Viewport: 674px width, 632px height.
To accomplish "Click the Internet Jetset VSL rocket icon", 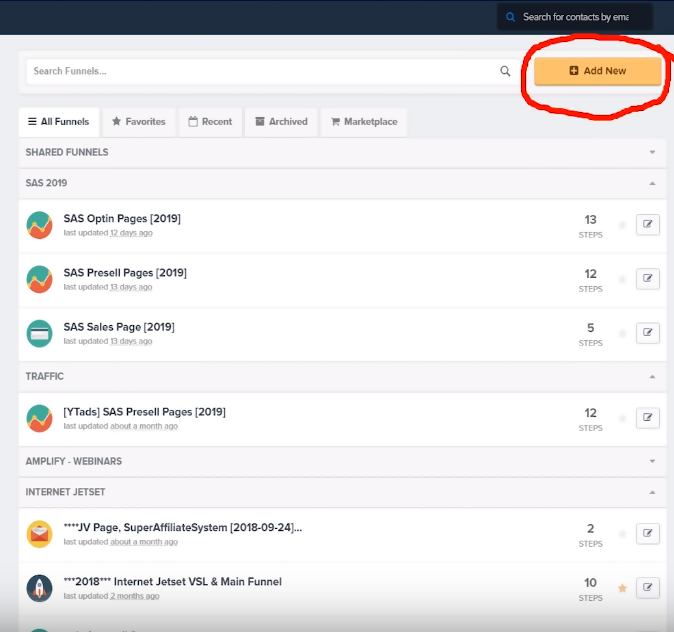I will [x=40, y=588].
